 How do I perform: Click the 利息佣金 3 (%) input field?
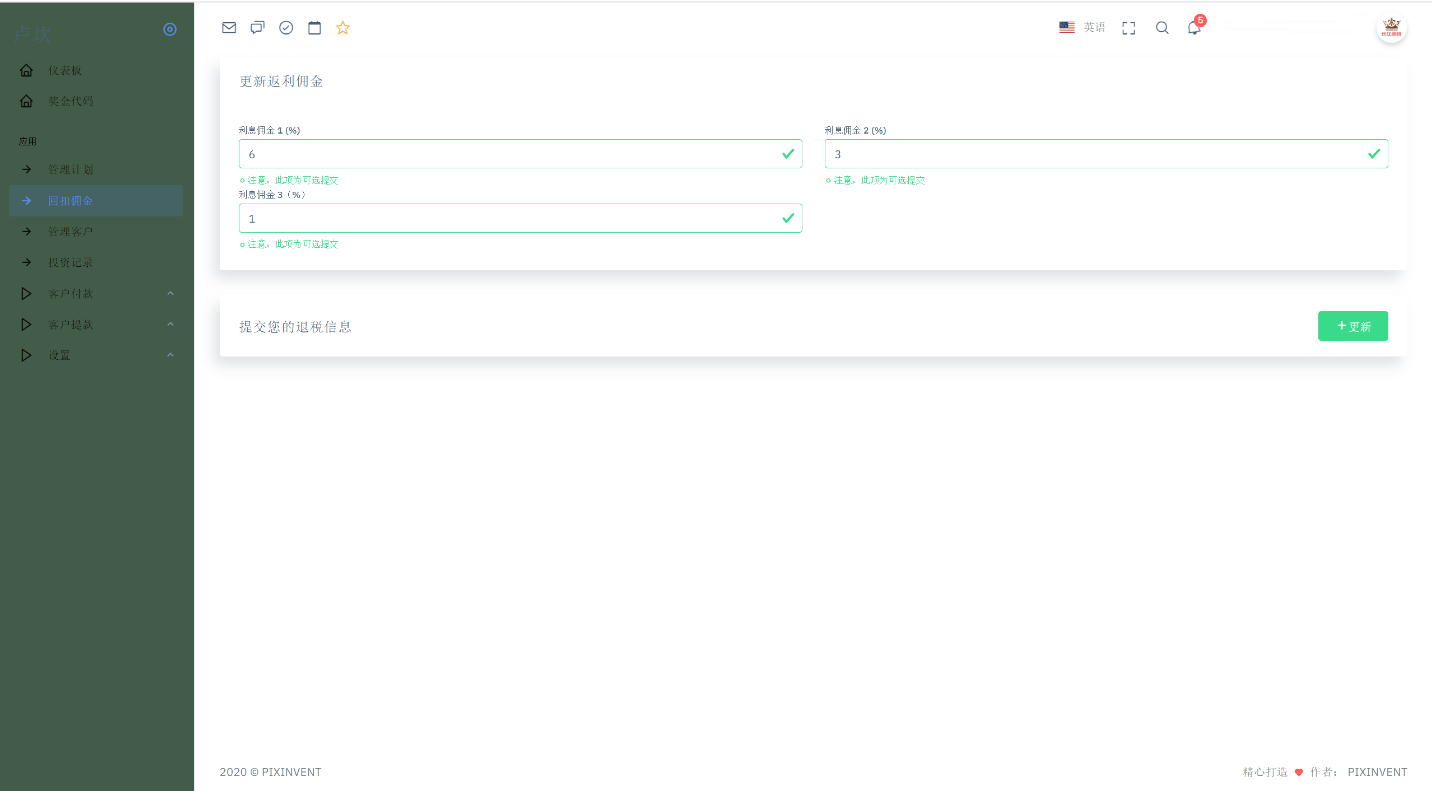(521, 218)
